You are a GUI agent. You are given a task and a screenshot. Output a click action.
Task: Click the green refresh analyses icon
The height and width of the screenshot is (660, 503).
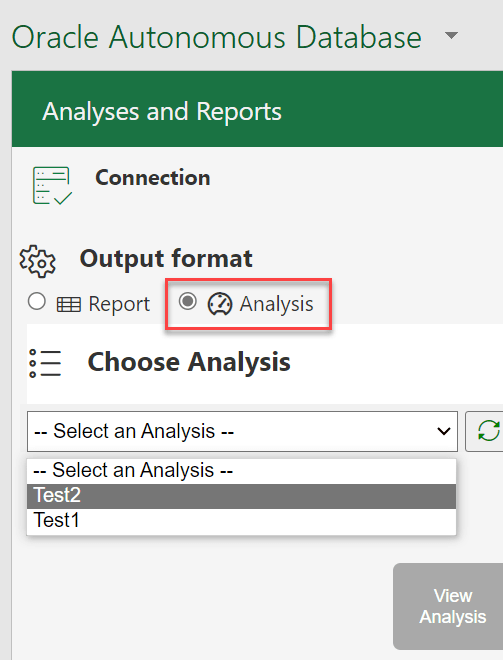[488, 431]
